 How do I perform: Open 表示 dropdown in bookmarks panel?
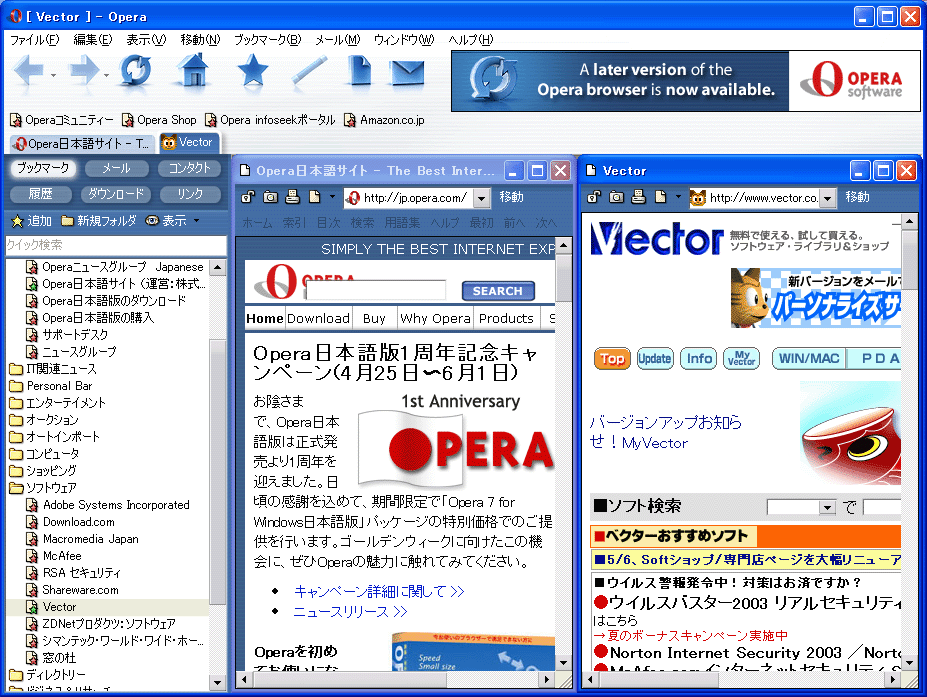pyautogui.click(x=173, y=221)
